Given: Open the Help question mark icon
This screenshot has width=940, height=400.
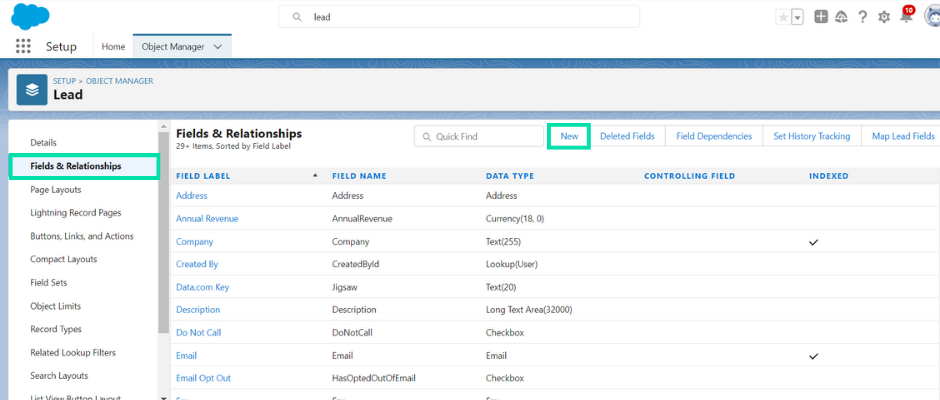Looking at the screenshot, I should coord(862,17).
